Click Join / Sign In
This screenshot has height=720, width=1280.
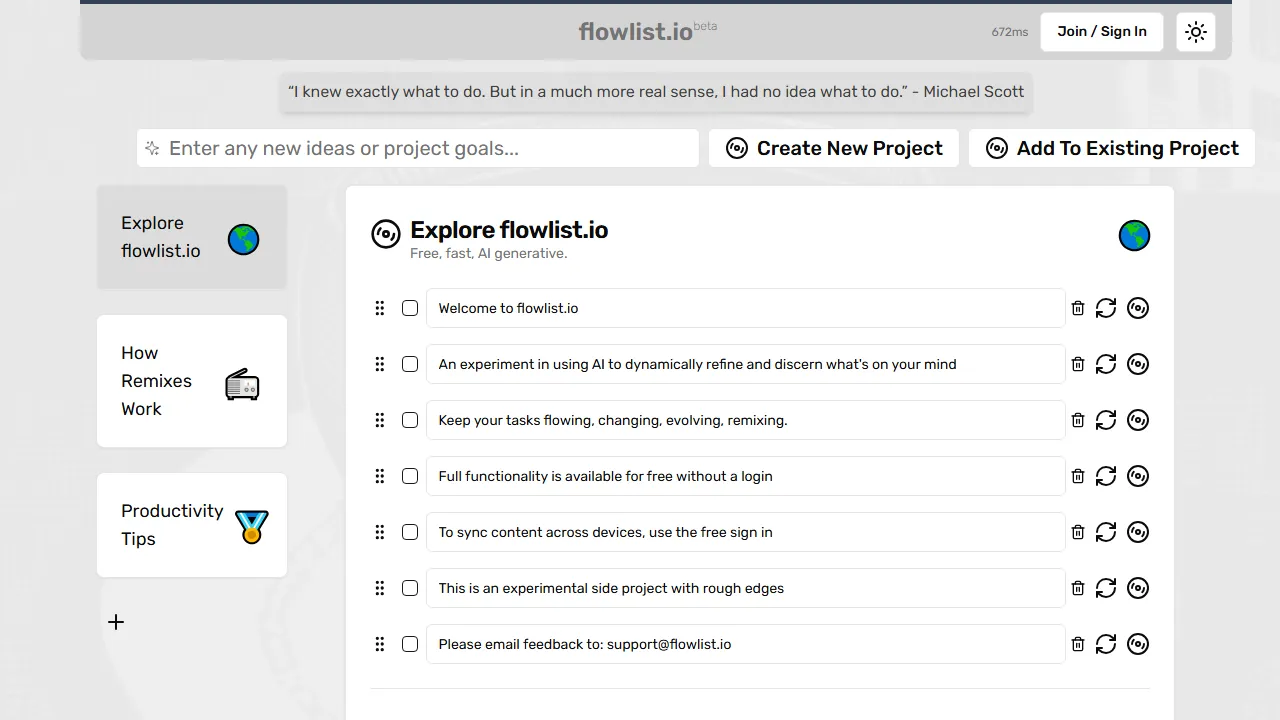(1101, 31)
